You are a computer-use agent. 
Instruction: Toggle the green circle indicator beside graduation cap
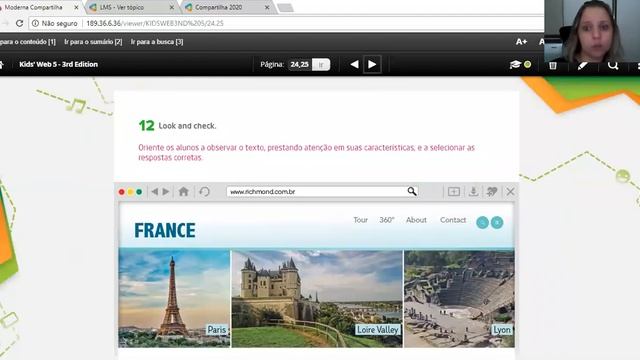527,64
